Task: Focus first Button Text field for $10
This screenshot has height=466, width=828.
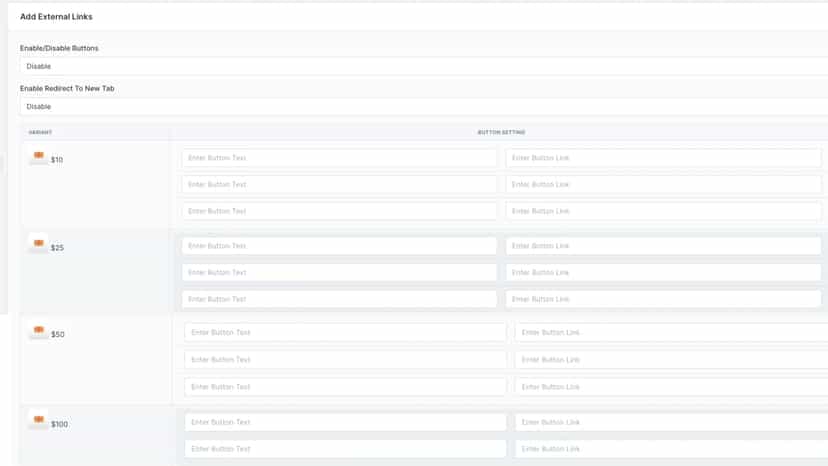Action: click(339, 158)
